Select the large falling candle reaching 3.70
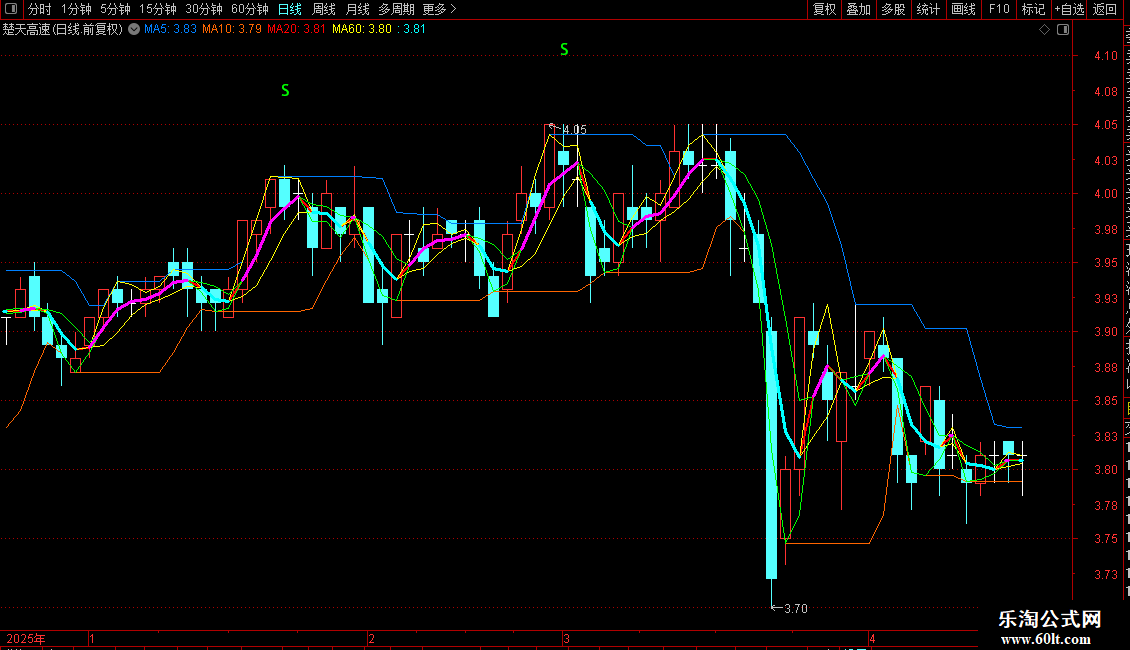The height and width of the screenshot is (650, 1130). pyautogui.click(x=772, y=455)
